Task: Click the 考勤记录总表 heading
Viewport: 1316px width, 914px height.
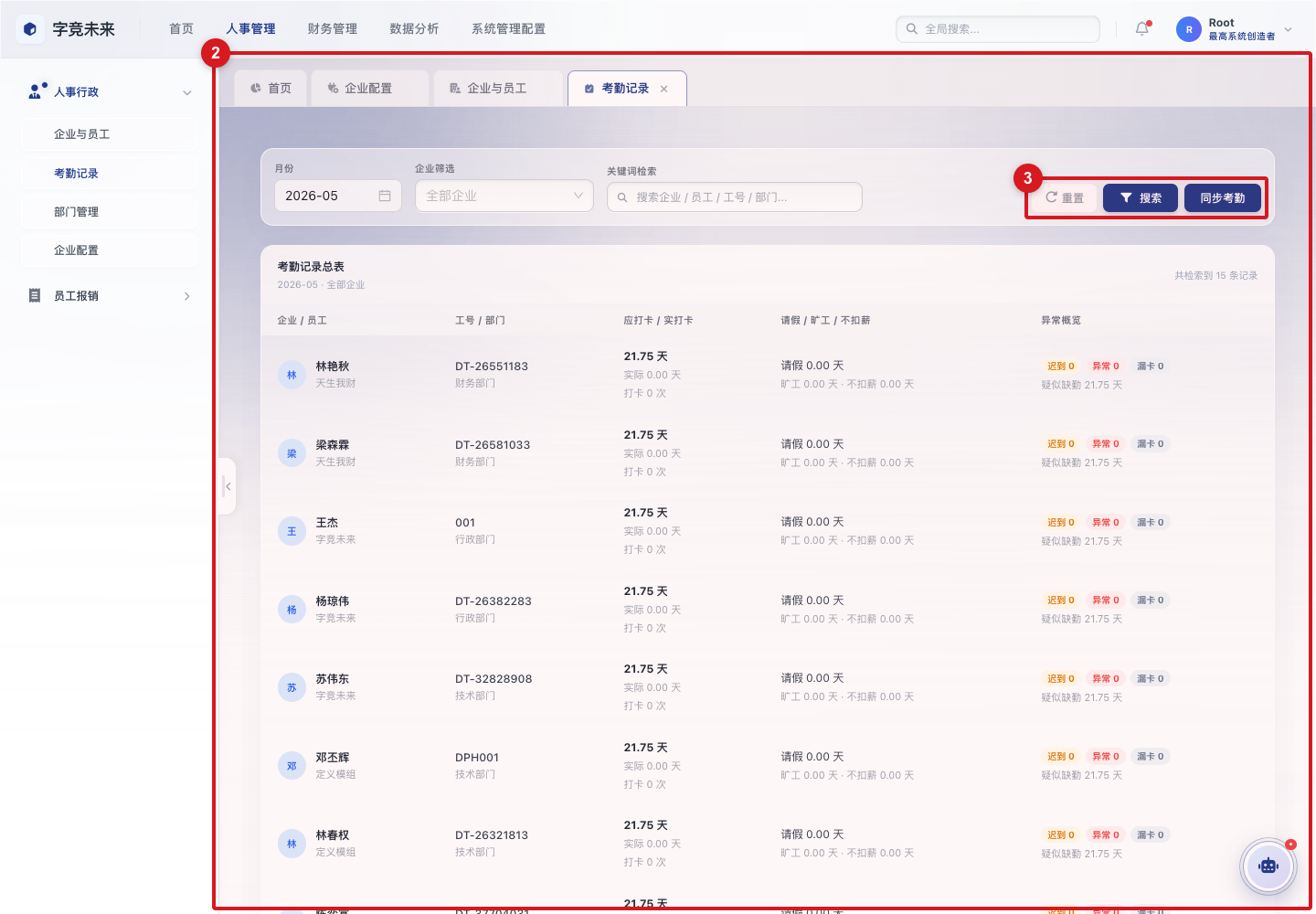Action: (x=311, y=267)
